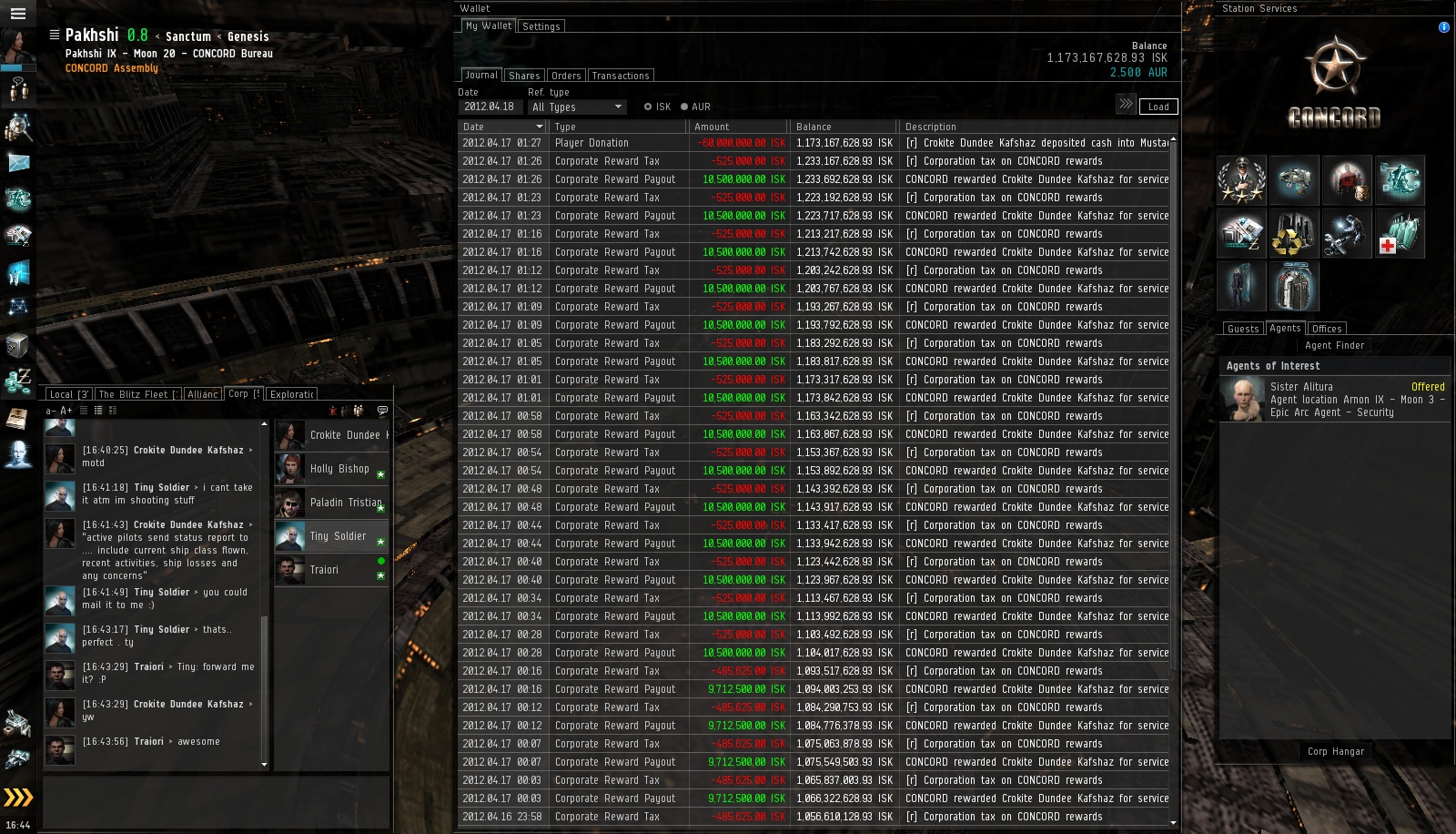Viewport: 1456px width, 834px height.
Task: Click the Load button in wallet journal
Action: click(x=1158, y=107)
